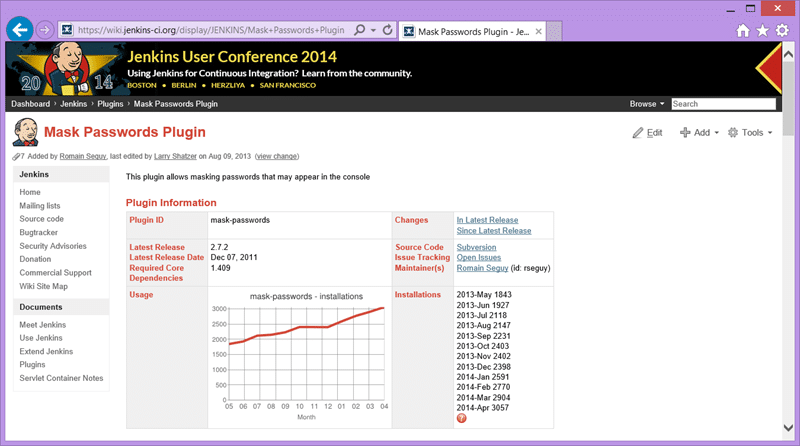Open the Open Issues link
The width and height of the screenshot is (800, 446).
coord(479,258)
